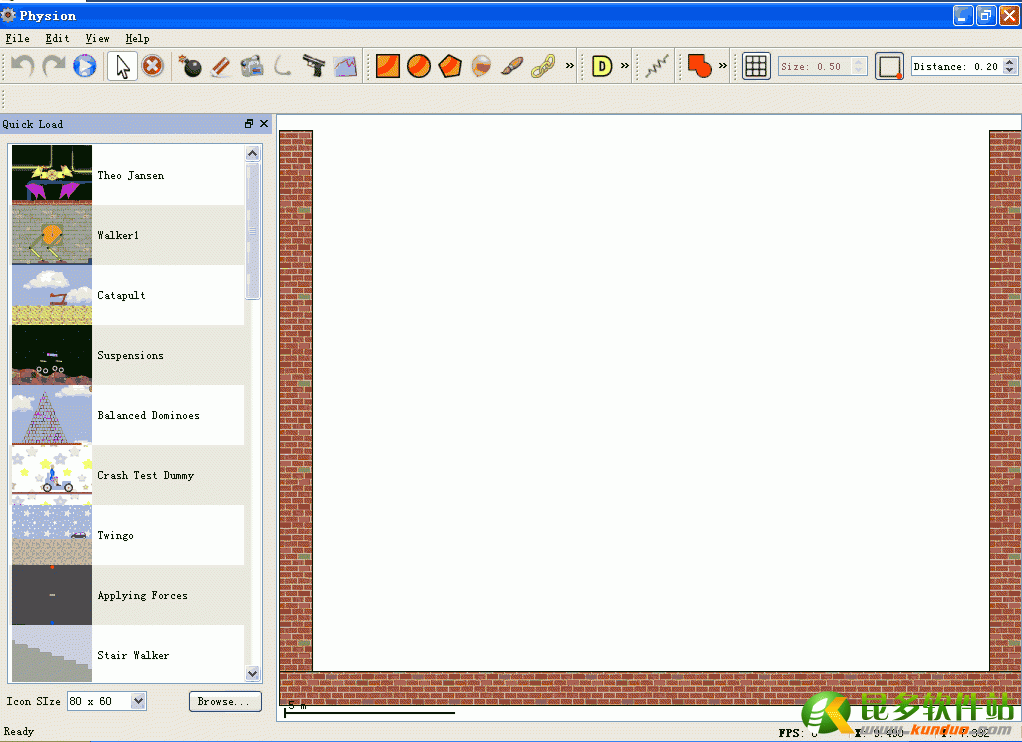Expand overflow chevron next to D icon
This screenshot has height=742, width=1022.
point(625,67)
